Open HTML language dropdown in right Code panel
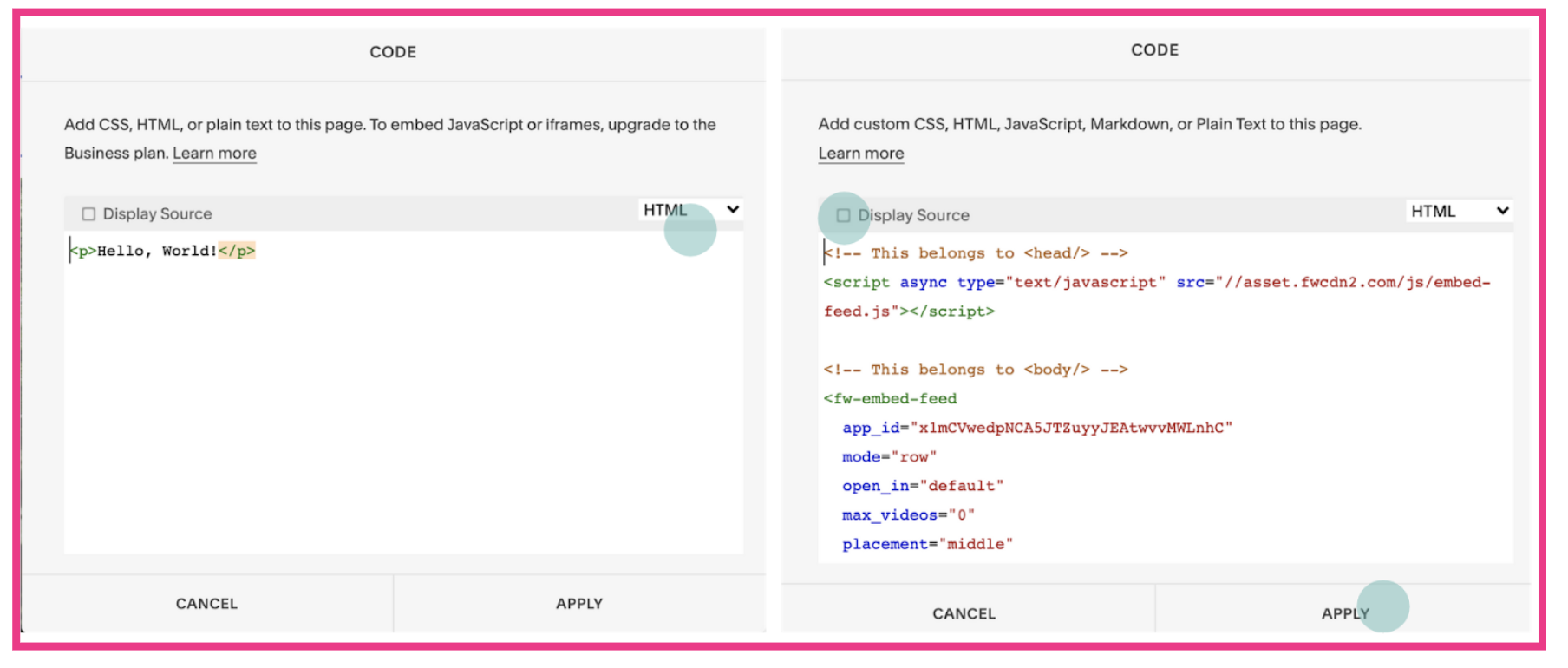Screen dimensions: 1568x668 [x=1460, y=211]
